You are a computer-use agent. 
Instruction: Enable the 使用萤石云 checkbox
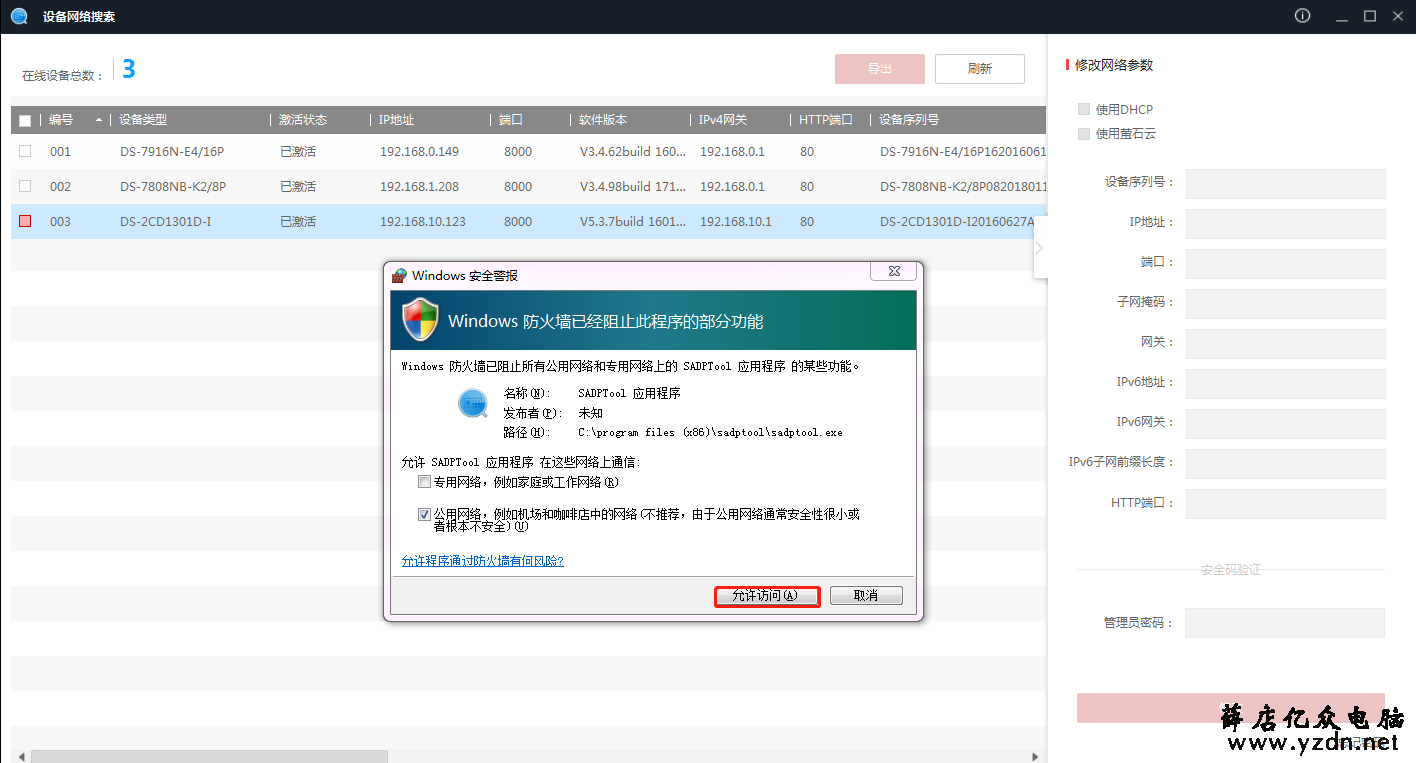(1084, 133)
